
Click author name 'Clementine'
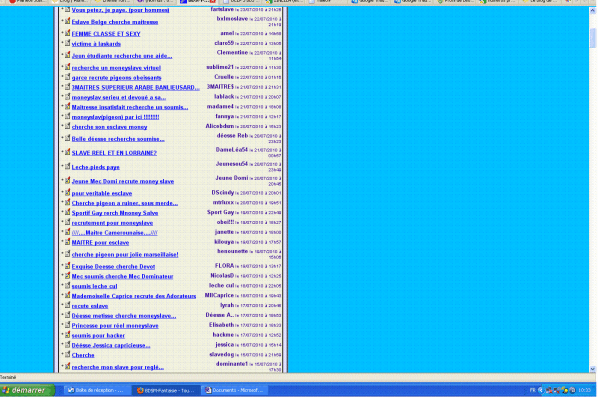tap(232, 53)
